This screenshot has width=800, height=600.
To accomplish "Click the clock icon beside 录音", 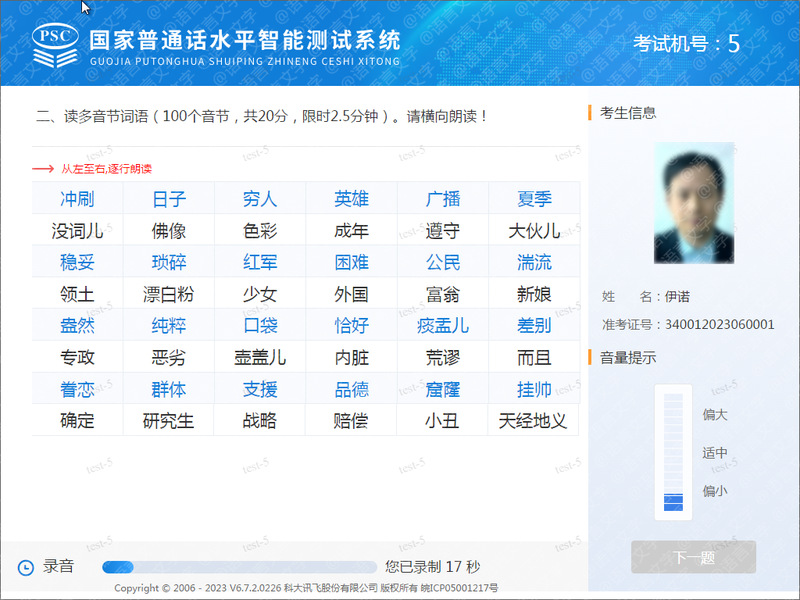I will [26, 567].
